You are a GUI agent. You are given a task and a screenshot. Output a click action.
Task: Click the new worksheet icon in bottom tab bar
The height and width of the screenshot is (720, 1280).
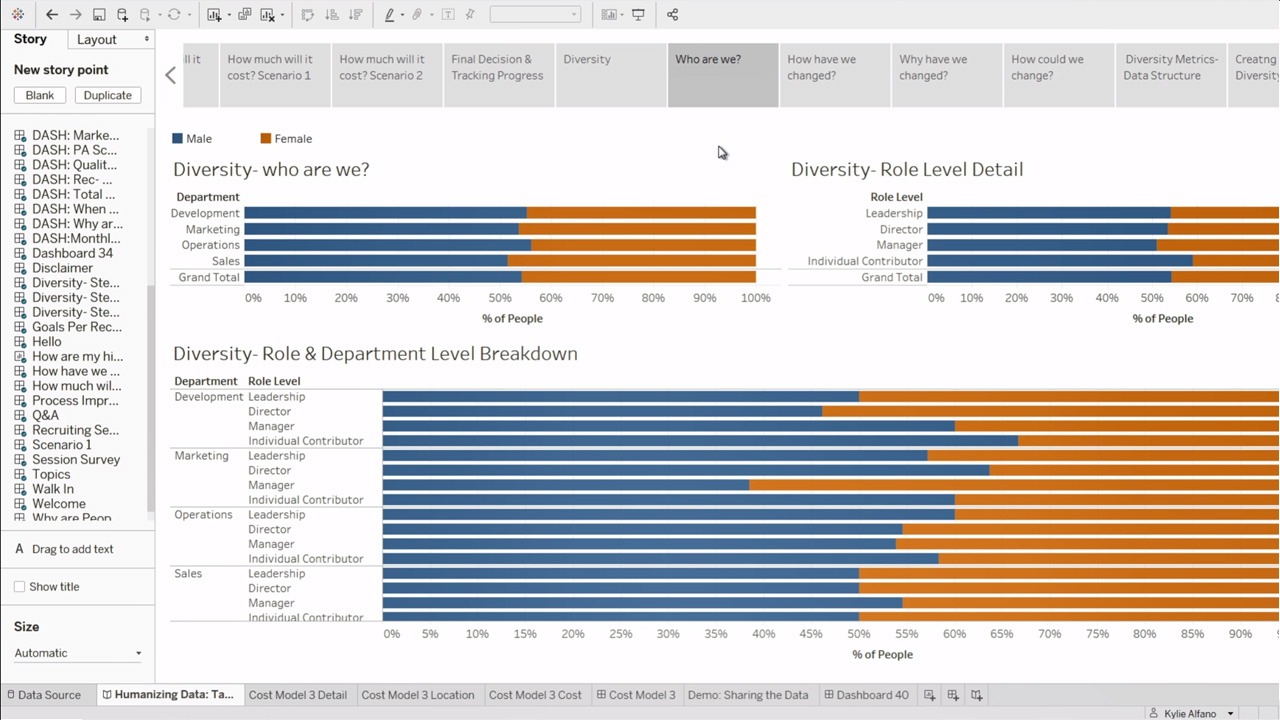point(930,695)
